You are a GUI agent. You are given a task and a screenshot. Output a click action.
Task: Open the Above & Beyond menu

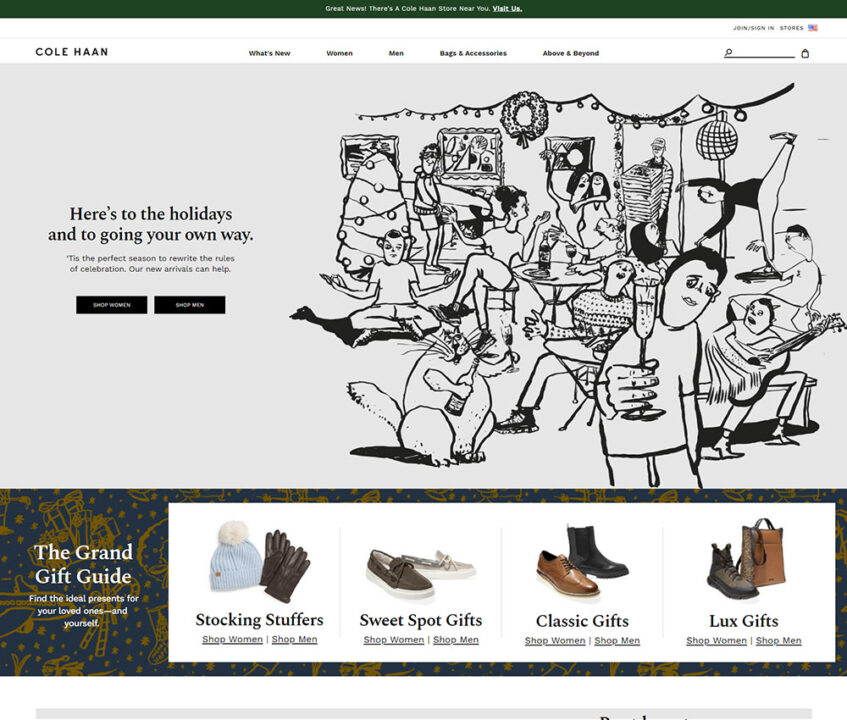tap(571, 52)
